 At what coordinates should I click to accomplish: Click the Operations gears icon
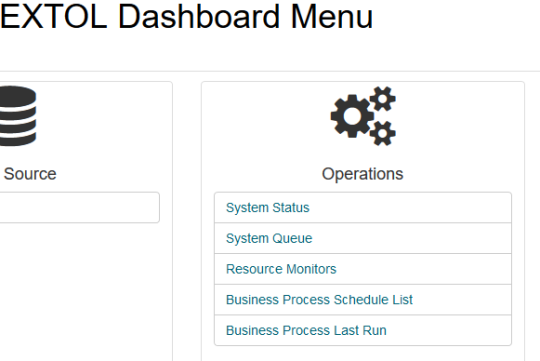click(363, 116)
